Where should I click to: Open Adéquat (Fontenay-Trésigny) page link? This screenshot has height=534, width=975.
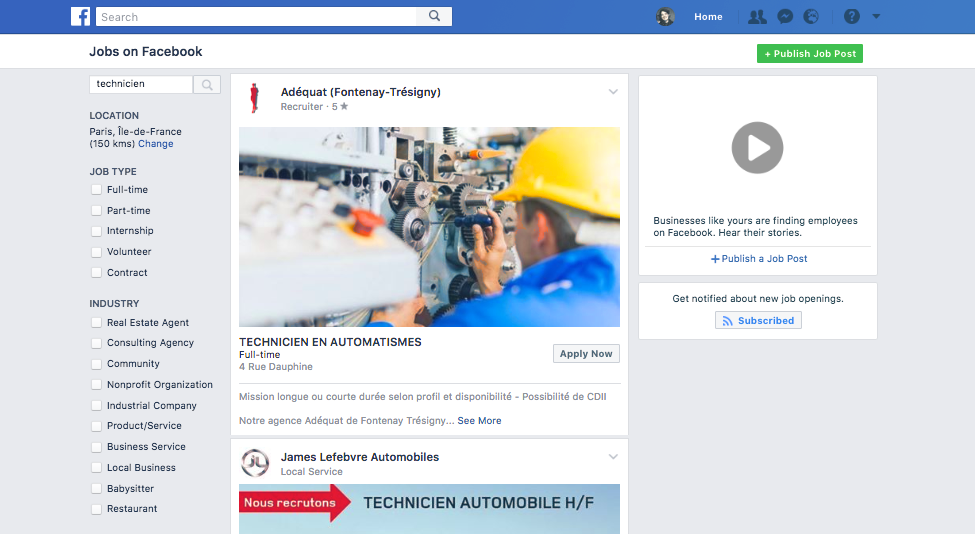pos(361,92)
